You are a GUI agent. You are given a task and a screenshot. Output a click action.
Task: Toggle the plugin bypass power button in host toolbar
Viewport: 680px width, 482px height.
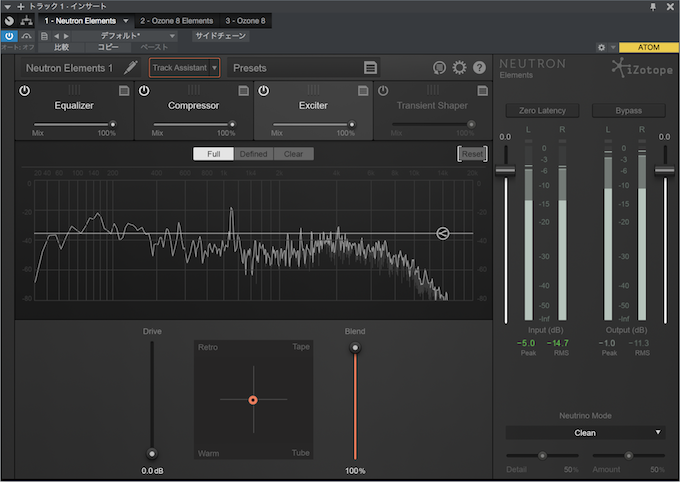click(9, 36)
